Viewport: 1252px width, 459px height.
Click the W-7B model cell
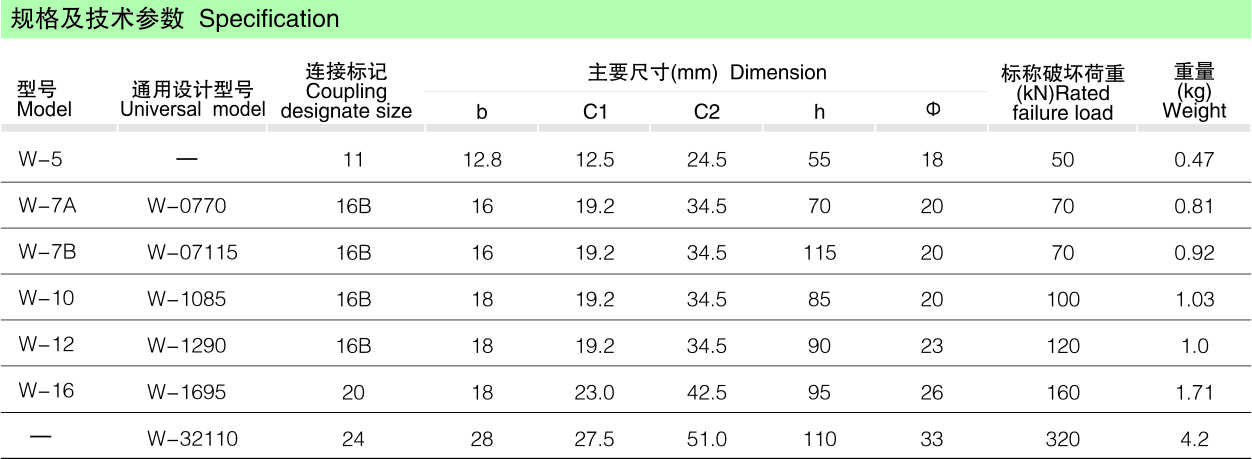tap(47, 252)
